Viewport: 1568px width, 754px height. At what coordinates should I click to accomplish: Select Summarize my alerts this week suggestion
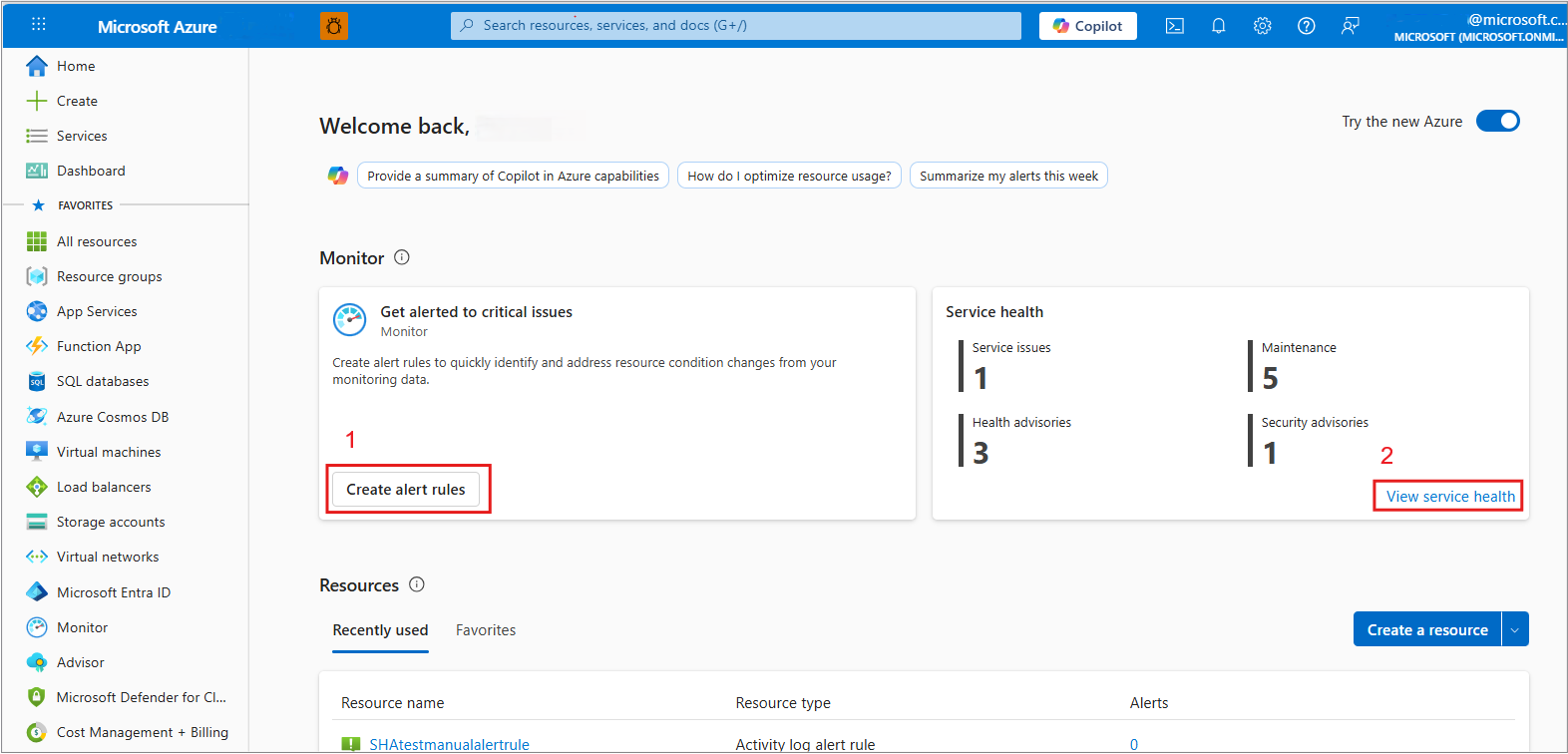tap(1008, 176)
